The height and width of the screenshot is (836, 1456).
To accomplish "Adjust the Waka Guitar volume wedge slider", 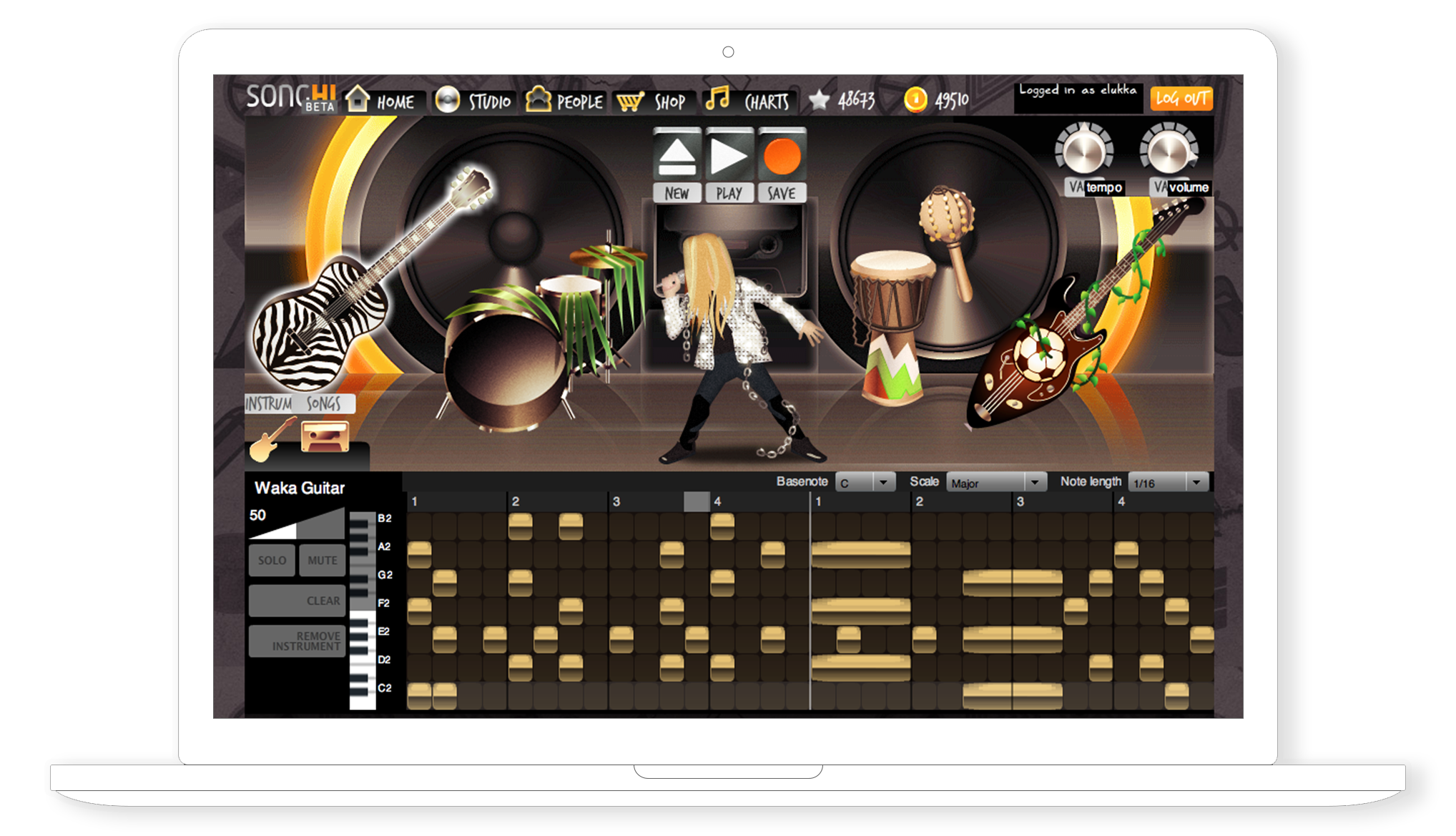I will [x=297, y=523].
